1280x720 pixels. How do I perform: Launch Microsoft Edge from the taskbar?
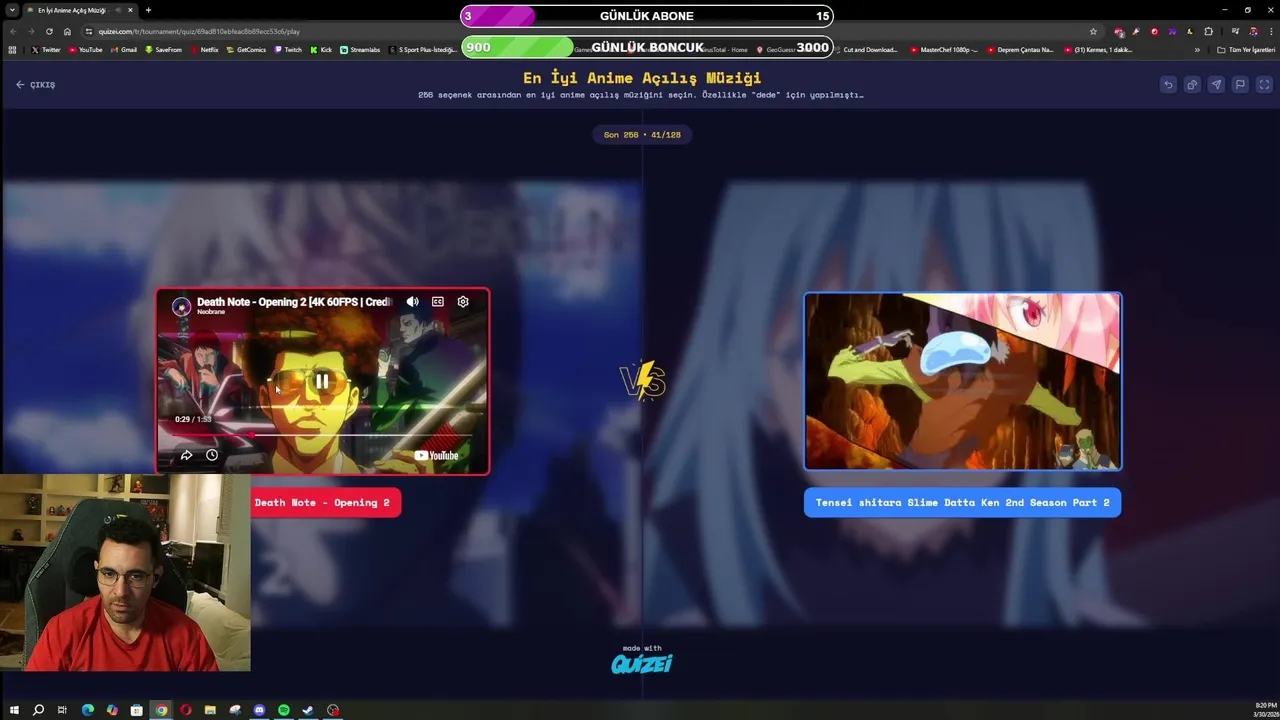tap(88, 710)
